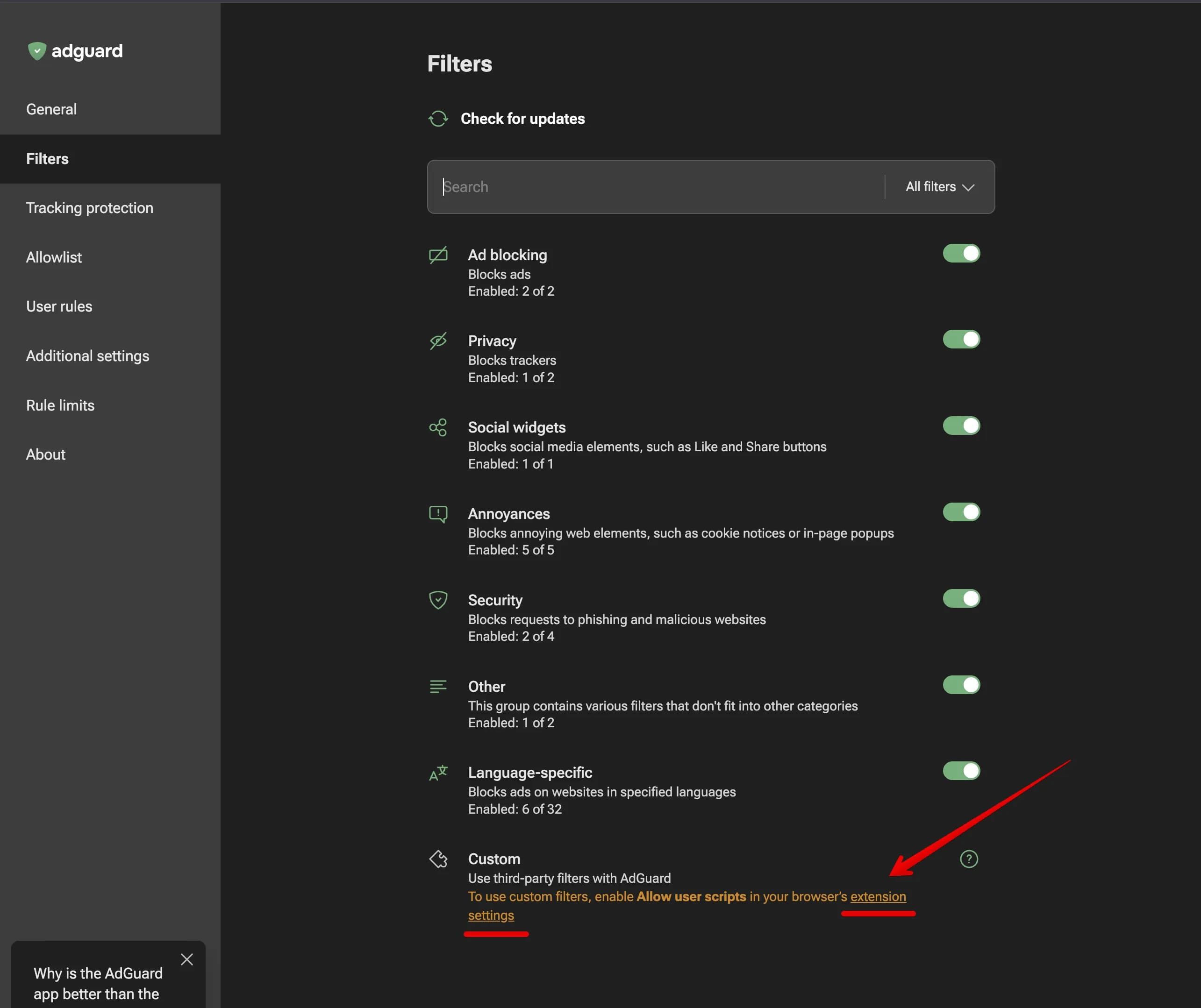
Task: Switch to Tracking protection section
Action: tap(90, 207)
